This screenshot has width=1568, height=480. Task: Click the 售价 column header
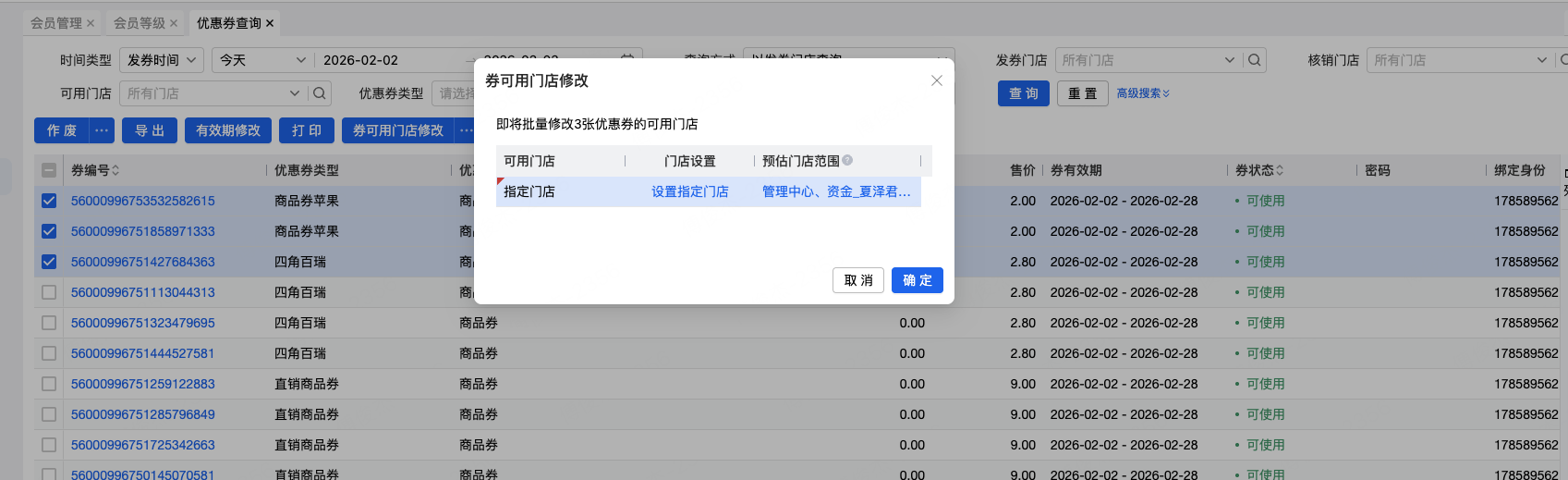click(x=1023, y=170)
